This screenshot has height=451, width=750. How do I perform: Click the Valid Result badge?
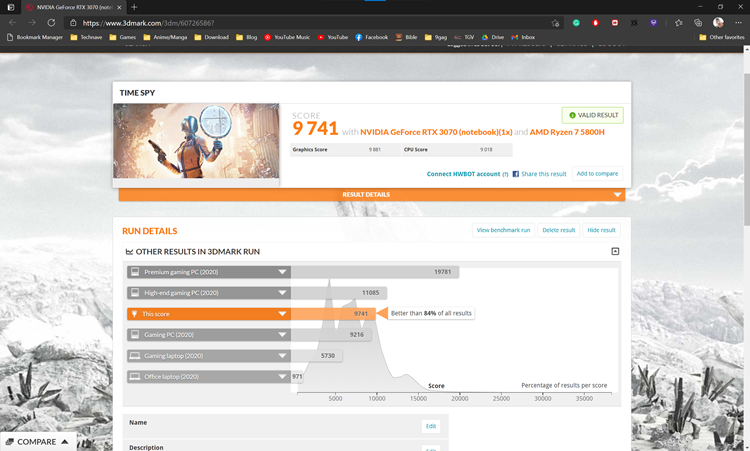pyautogui.click(x=593, y=115)
